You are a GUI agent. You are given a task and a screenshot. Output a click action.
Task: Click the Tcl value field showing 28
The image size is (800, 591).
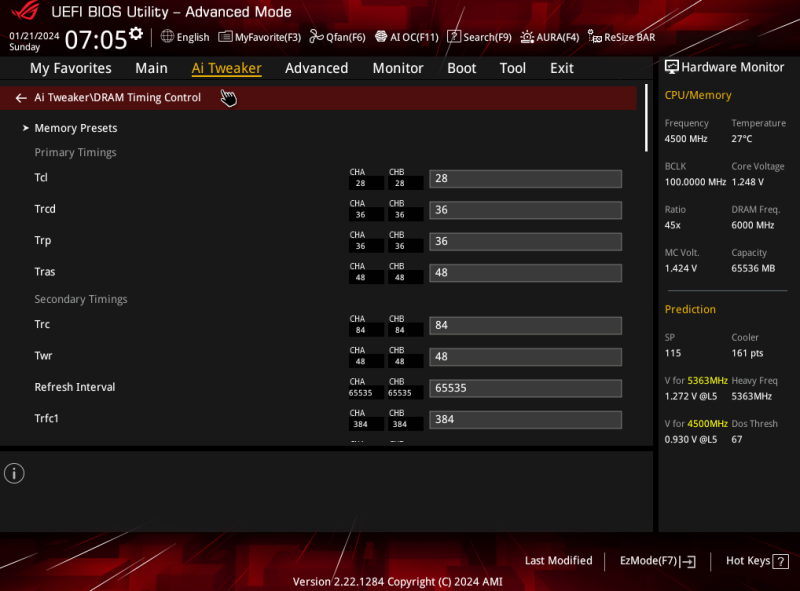click(526, 179)
